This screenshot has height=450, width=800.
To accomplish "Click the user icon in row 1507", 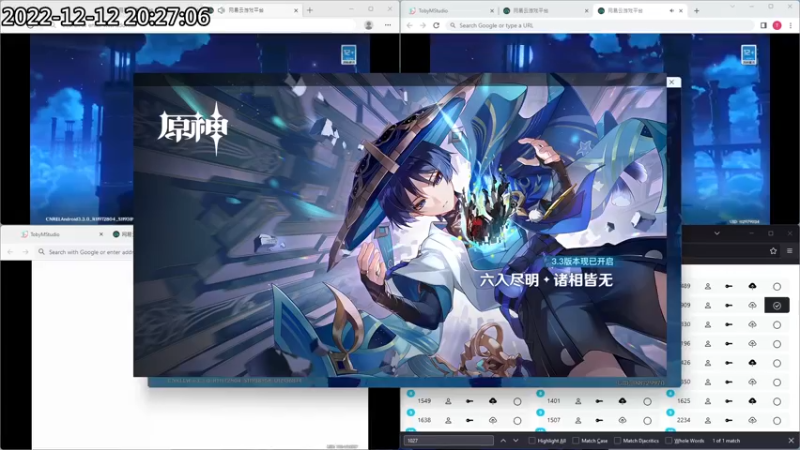I will 578,420.
